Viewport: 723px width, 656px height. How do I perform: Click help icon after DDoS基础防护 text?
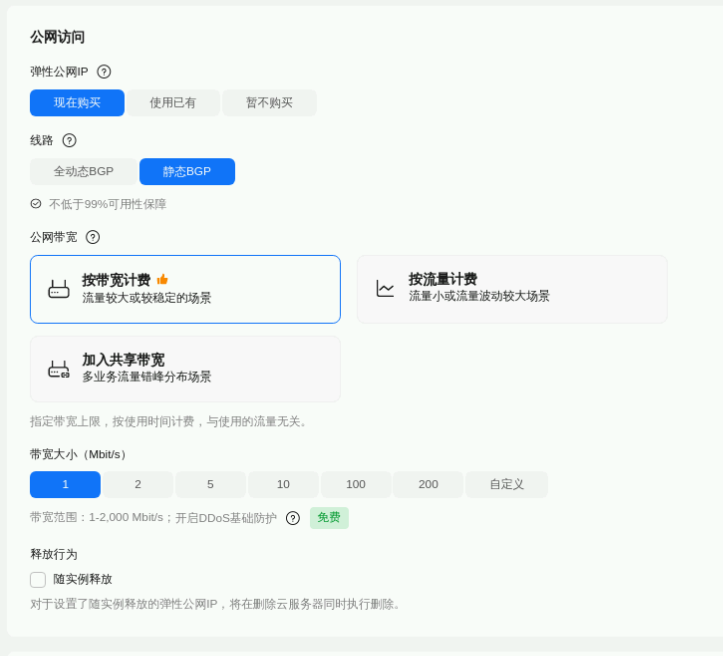tap(293, 518)
